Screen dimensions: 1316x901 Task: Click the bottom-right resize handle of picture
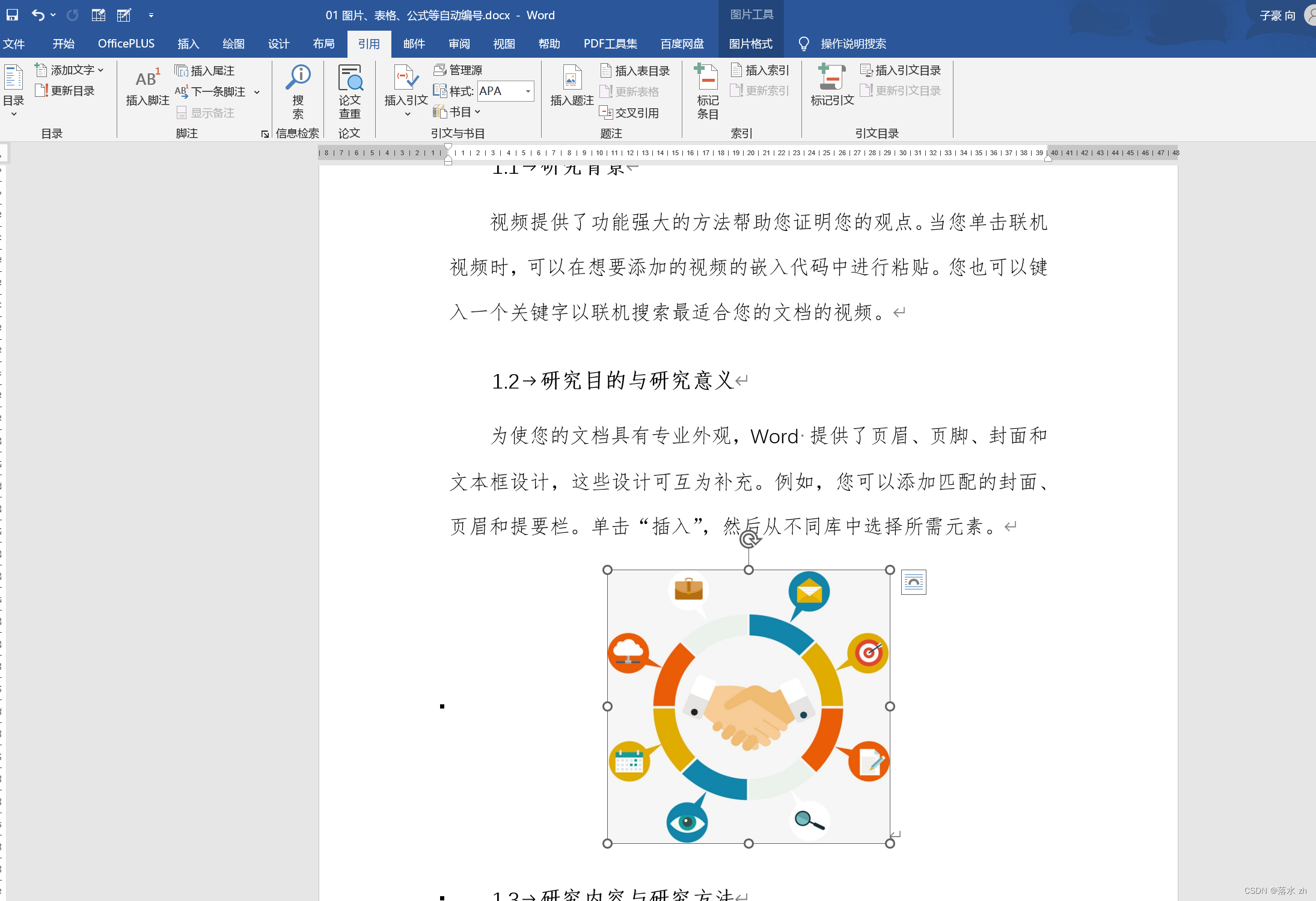click(890, 844)
